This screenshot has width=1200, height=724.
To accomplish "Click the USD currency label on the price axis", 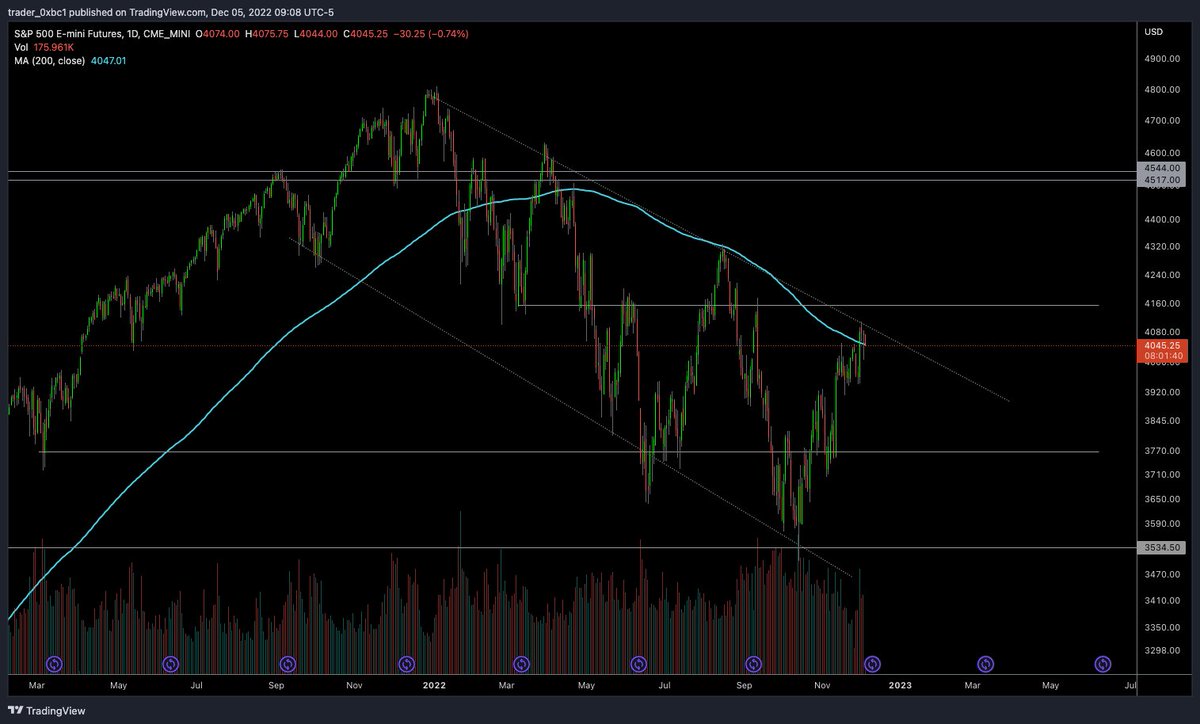I will [x=1153, y=33].
